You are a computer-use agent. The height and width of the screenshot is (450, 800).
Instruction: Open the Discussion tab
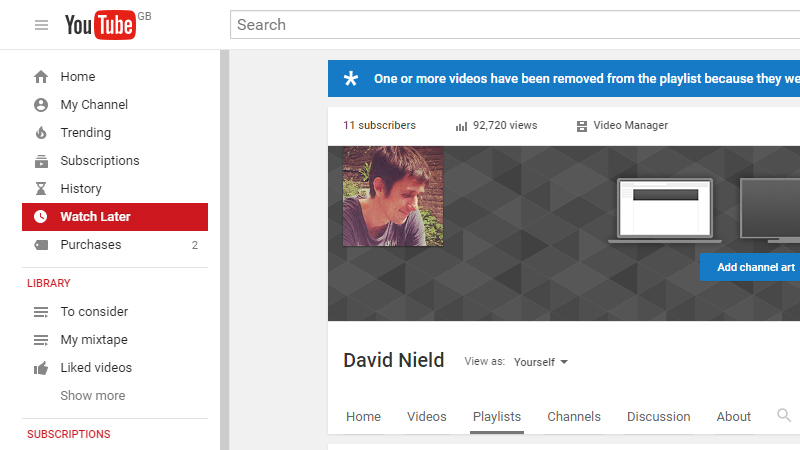(x=659, y=417)
